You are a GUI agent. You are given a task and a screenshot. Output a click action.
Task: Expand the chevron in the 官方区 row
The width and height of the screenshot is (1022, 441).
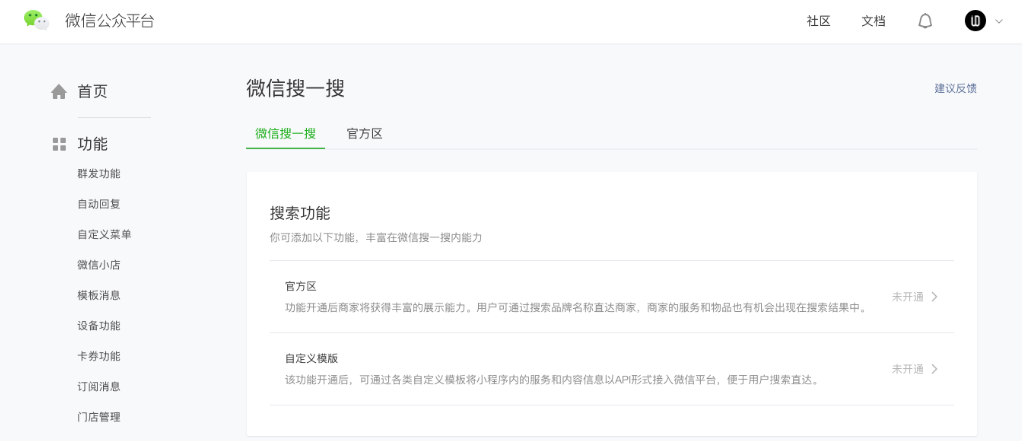[x=935, y=296]
